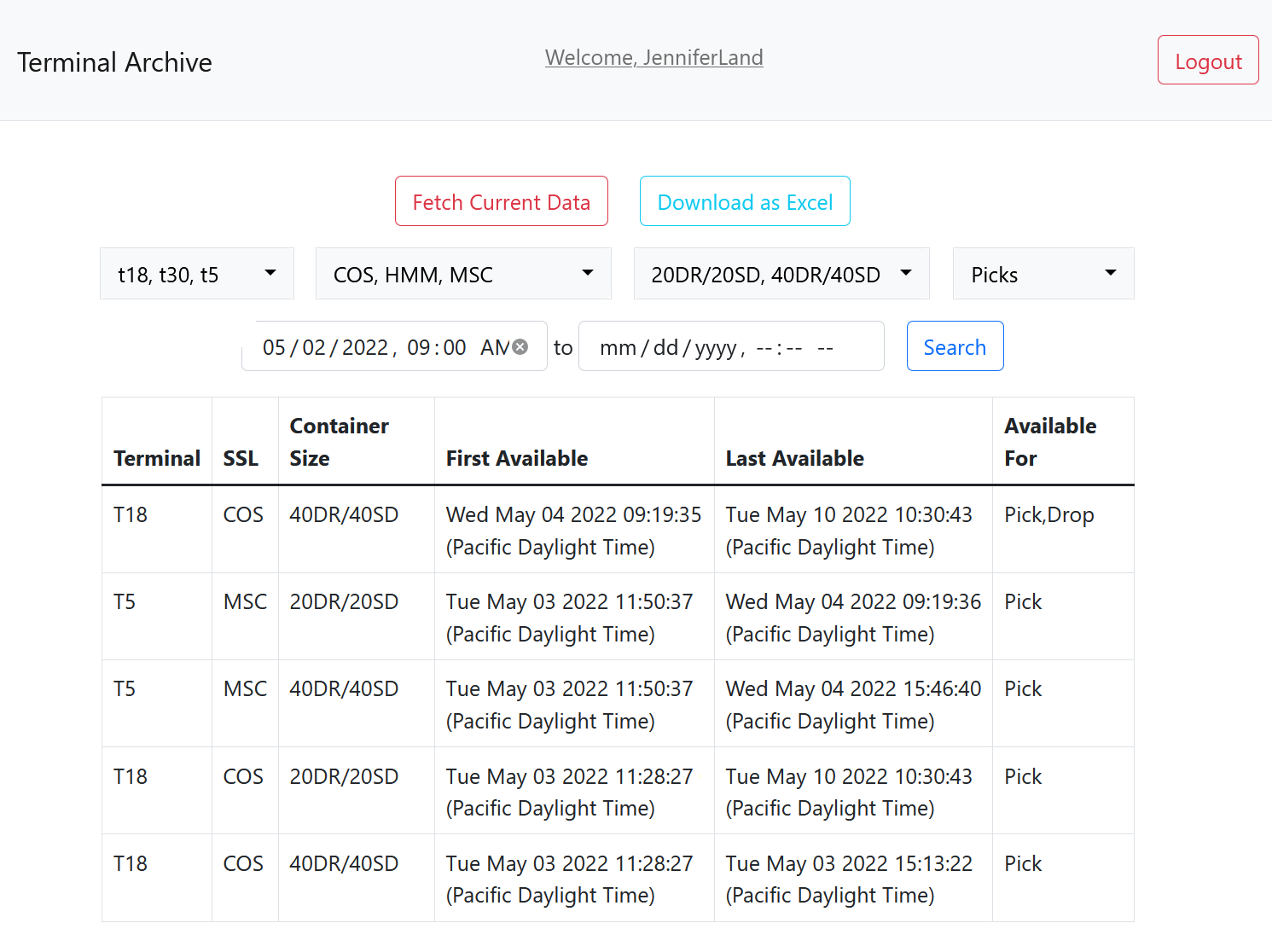Log out using the Logout button
The width and height of the screenshot is (1272, 952).
click(x=1207, y=61)
